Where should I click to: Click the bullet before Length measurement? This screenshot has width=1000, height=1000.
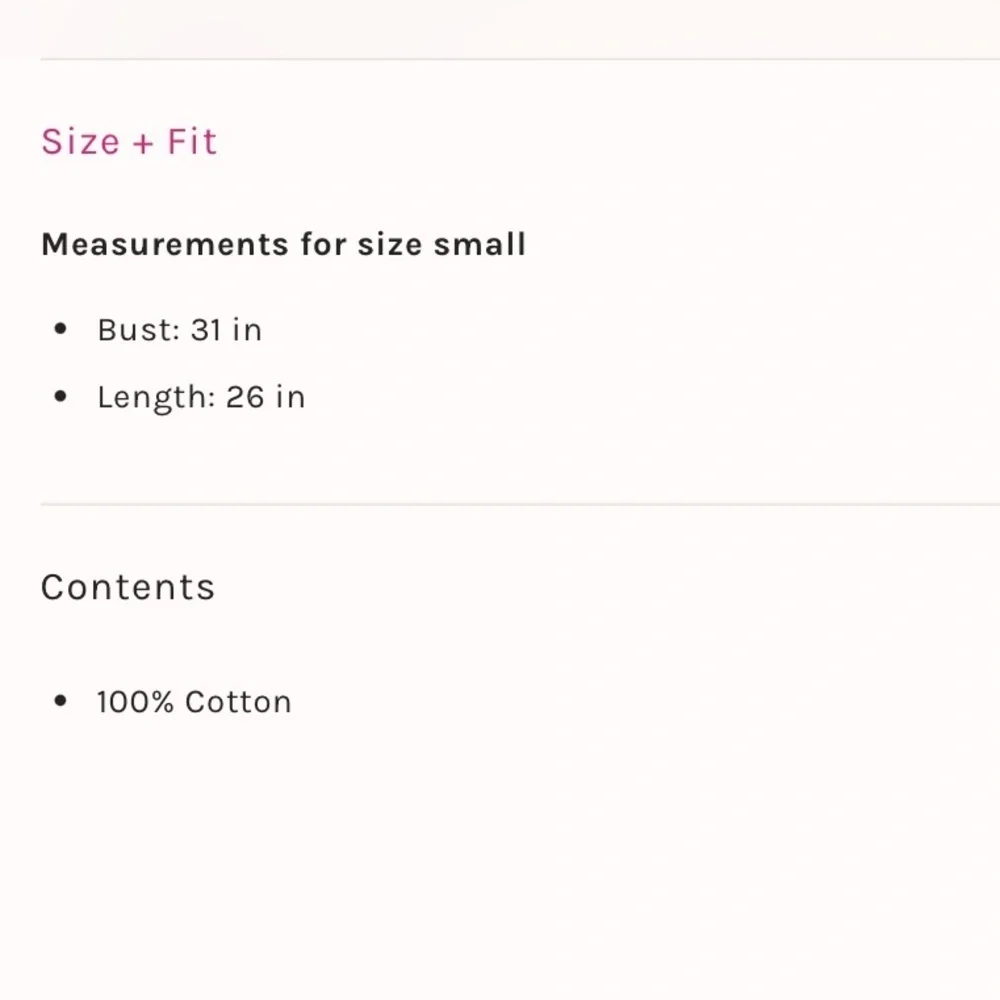click(61, 397)
